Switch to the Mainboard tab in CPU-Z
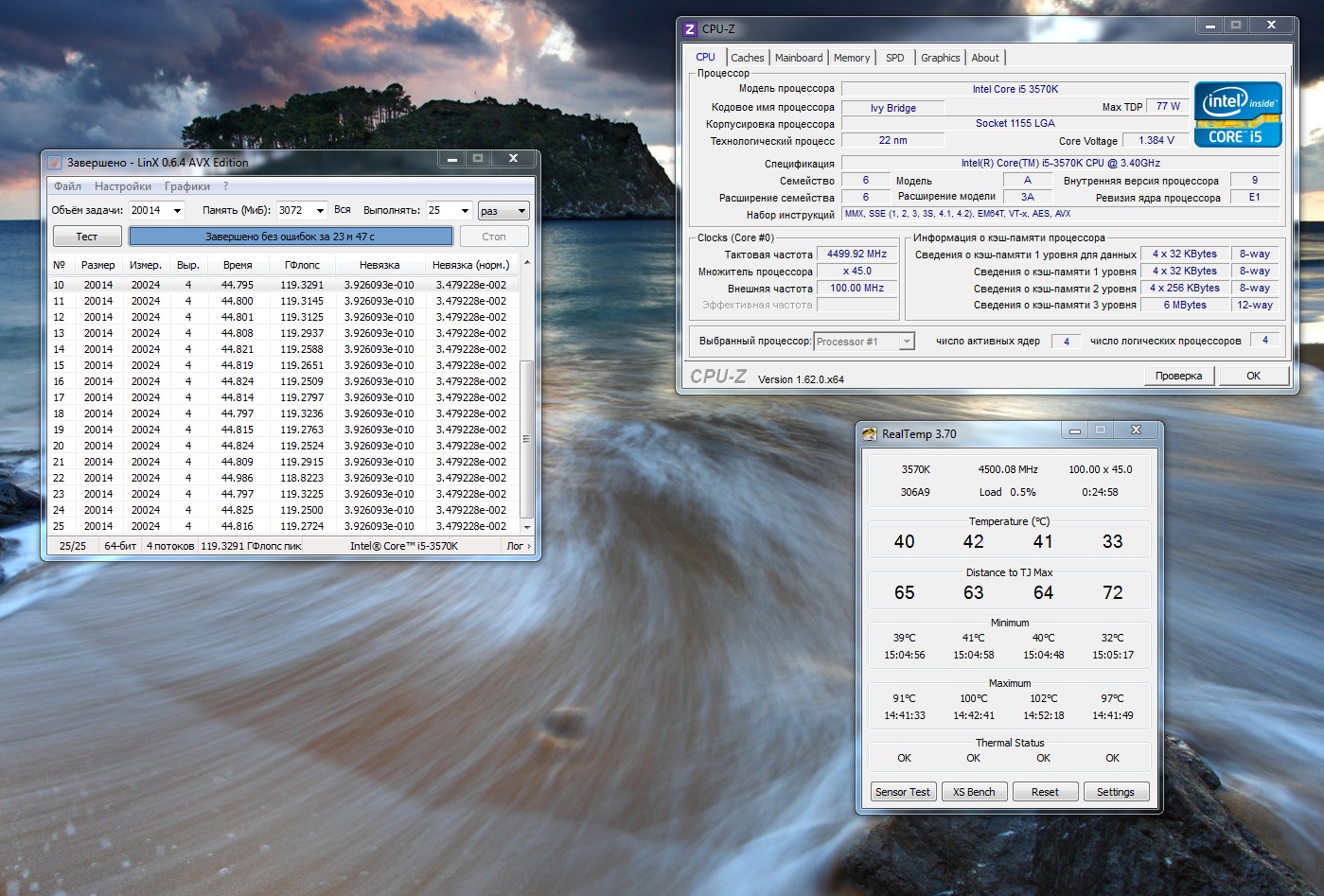Viewport: 1324px width, 896px height. coord(798,58)
